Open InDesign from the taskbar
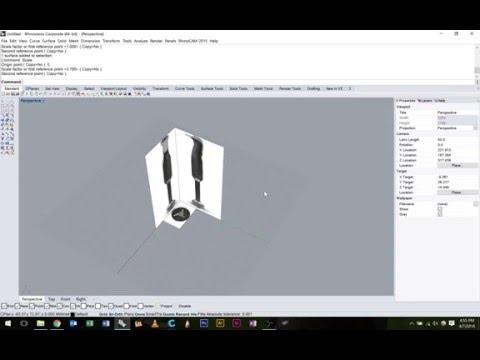Image resolution: width=480 pixels, height=360 pixels. (236, 323)
